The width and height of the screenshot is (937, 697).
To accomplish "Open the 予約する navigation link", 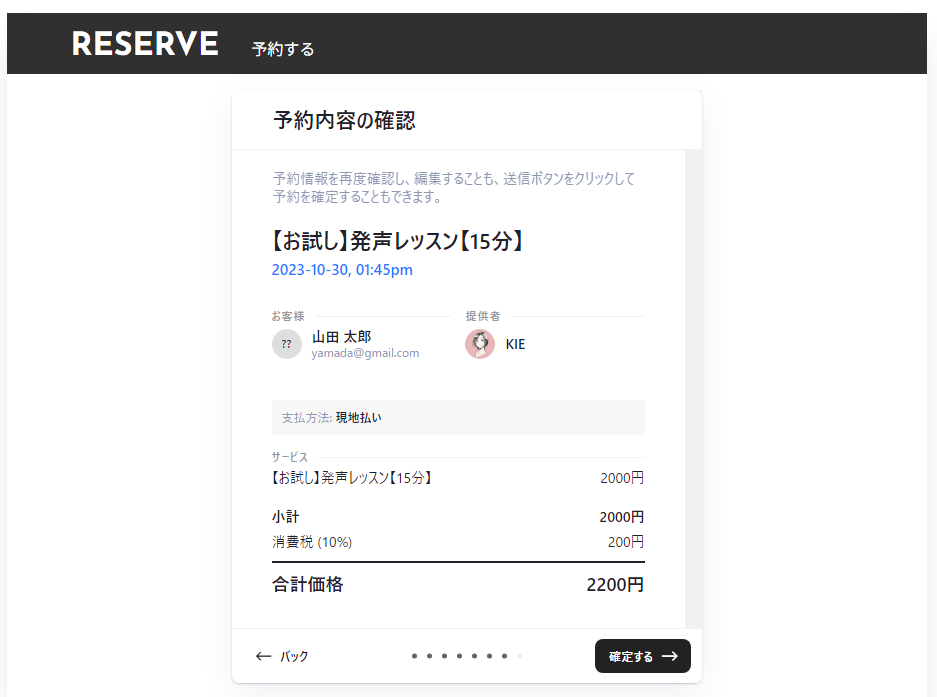I will 283,49.
